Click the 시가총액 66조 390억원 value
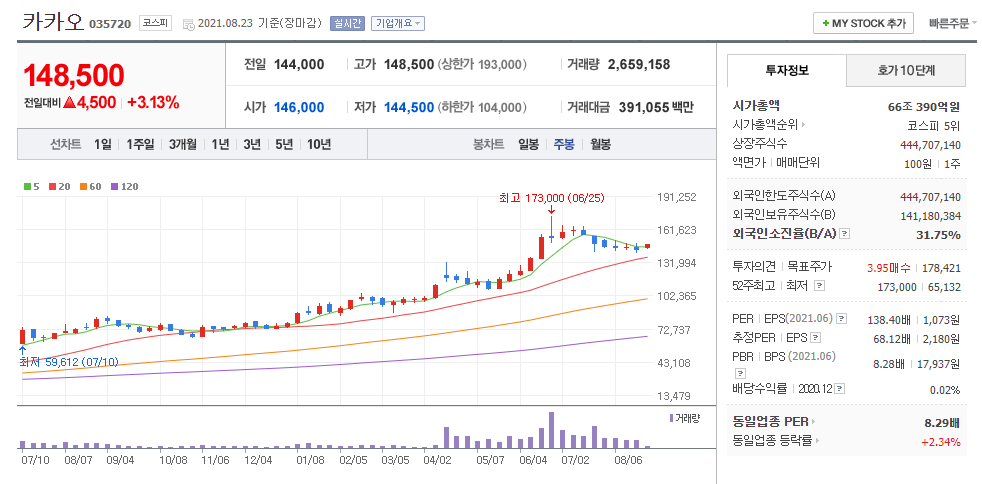 tap(924, 106)
